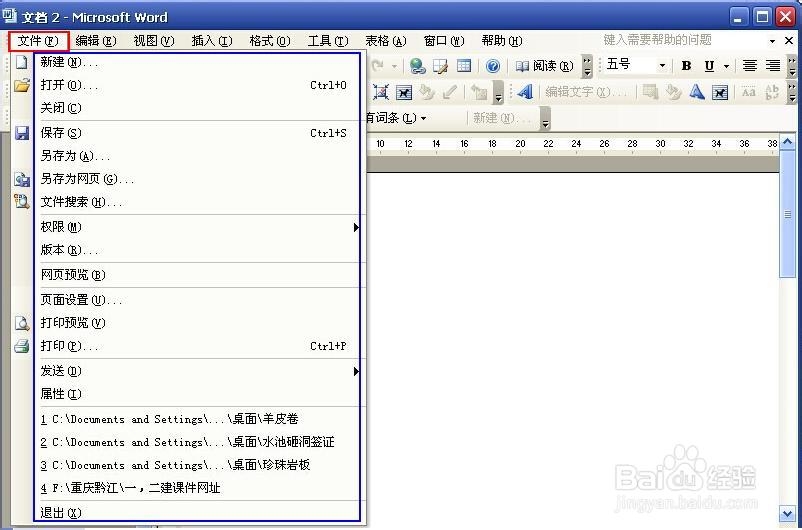Click WordArt toolbar Text Wrapping icon
This screenshot has height=530, width=802.
point(720,92)
